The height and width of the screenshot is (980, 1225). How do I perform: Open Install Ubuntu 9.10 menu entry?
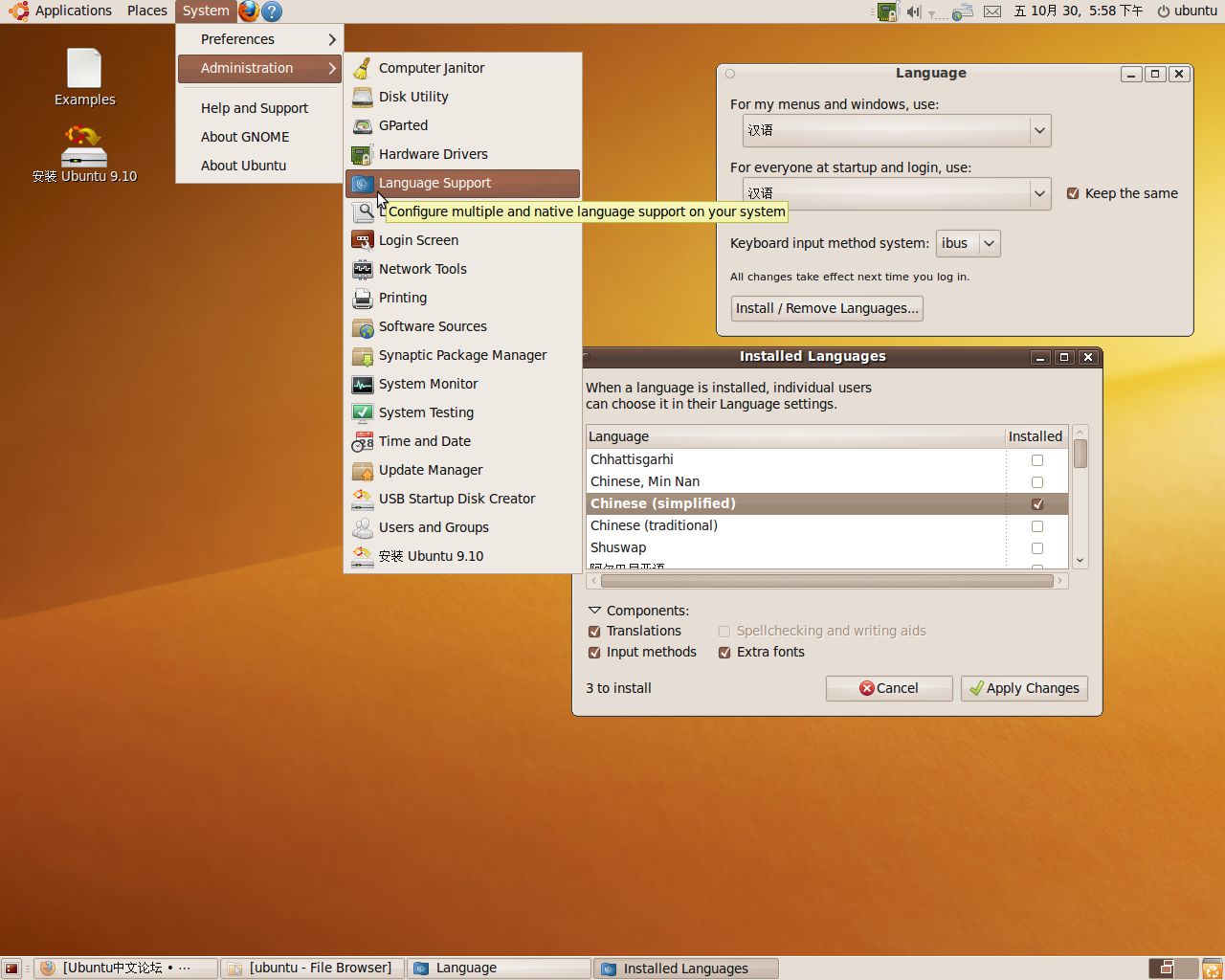(463, 556)
